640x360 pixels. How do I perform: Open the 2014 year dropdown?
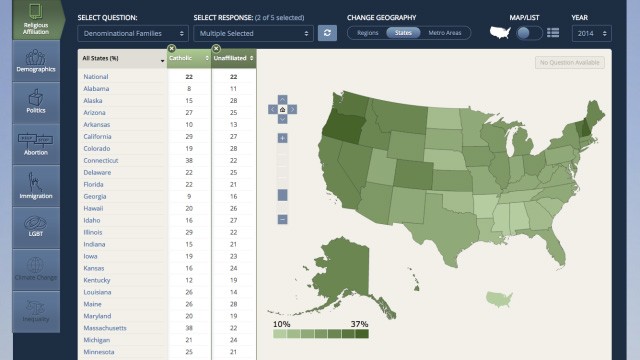pyautogui.click(x=591, y=33)
